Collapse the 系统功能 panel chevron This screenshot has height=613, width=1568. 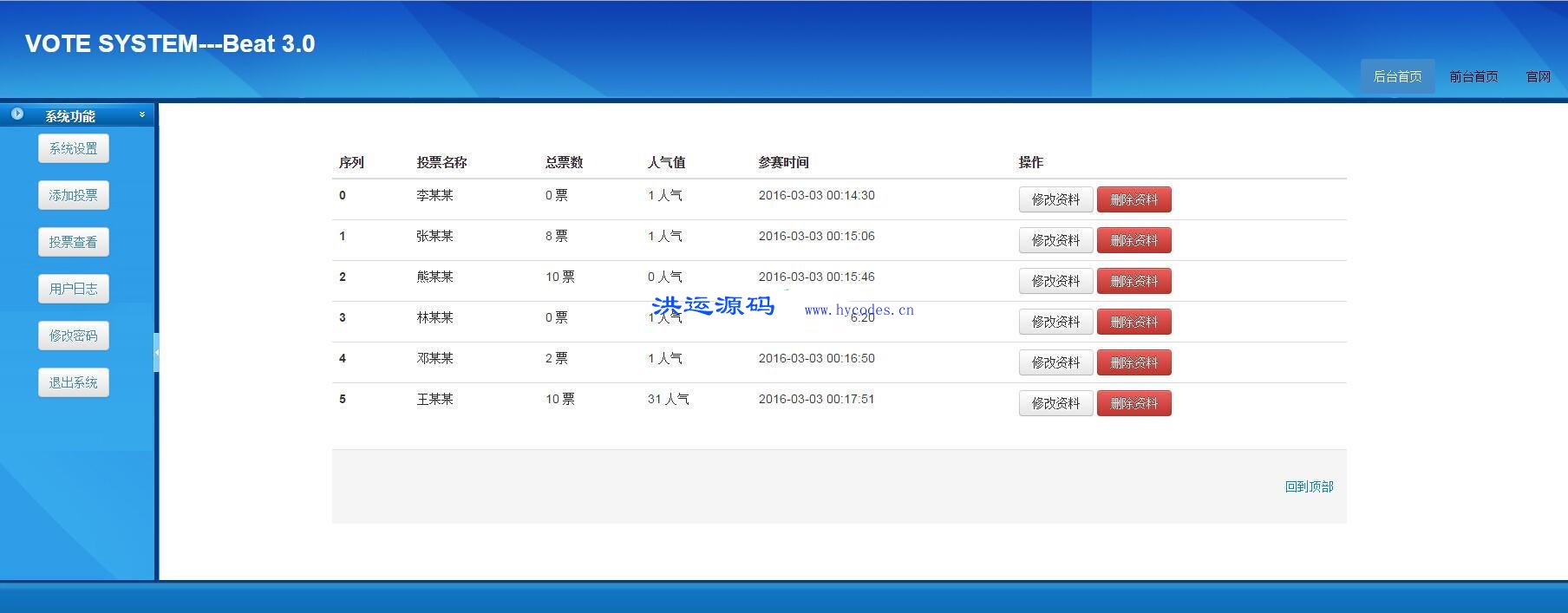click(x=142, y=114)
